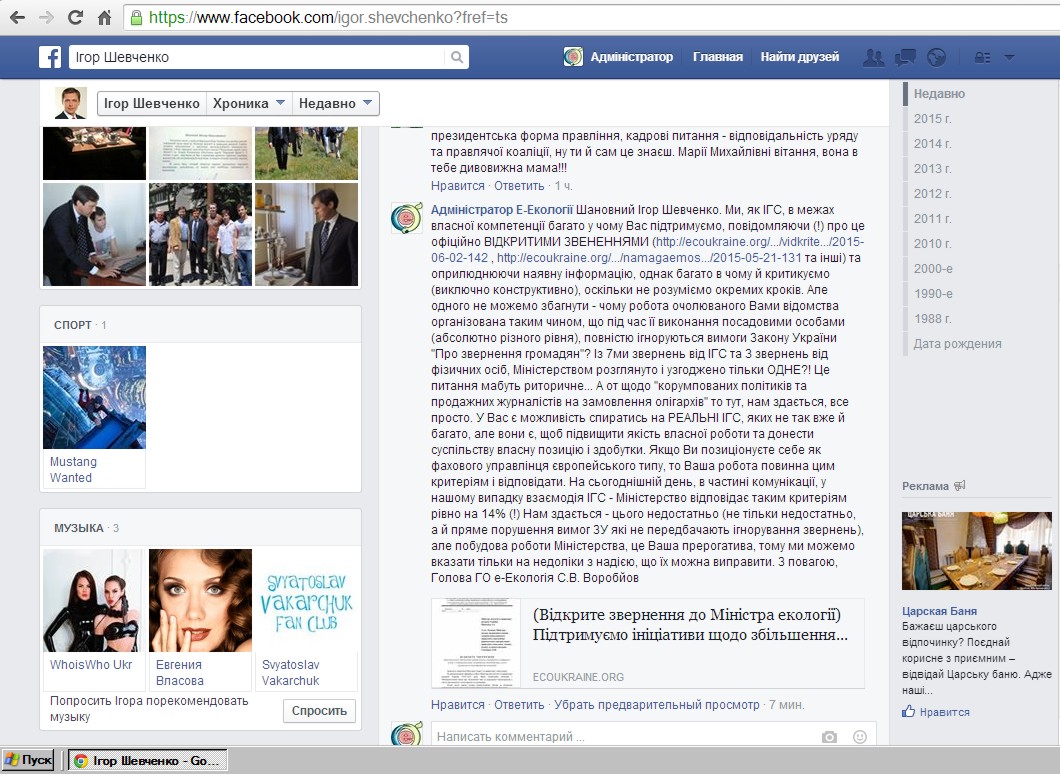Click the thumbs-up icon under Царская Баня ad
1060x774 pixels.
pos(909,711)
